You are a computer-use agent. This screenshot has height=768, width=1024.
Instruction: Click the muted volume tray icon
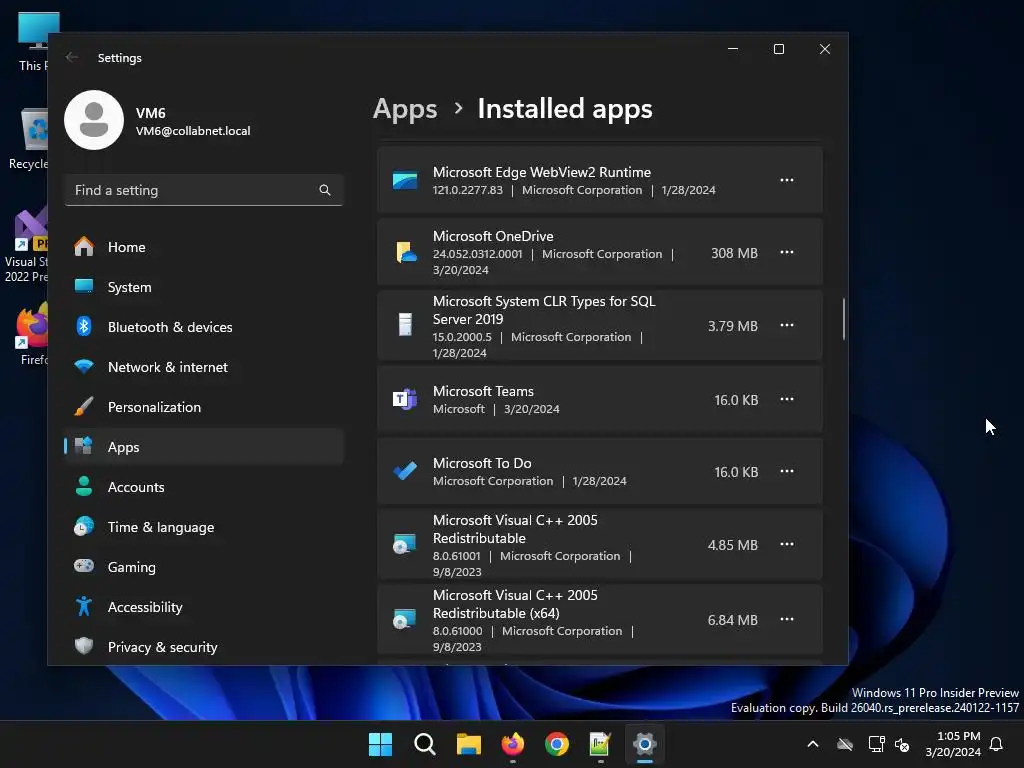click(x=902, y=744)
